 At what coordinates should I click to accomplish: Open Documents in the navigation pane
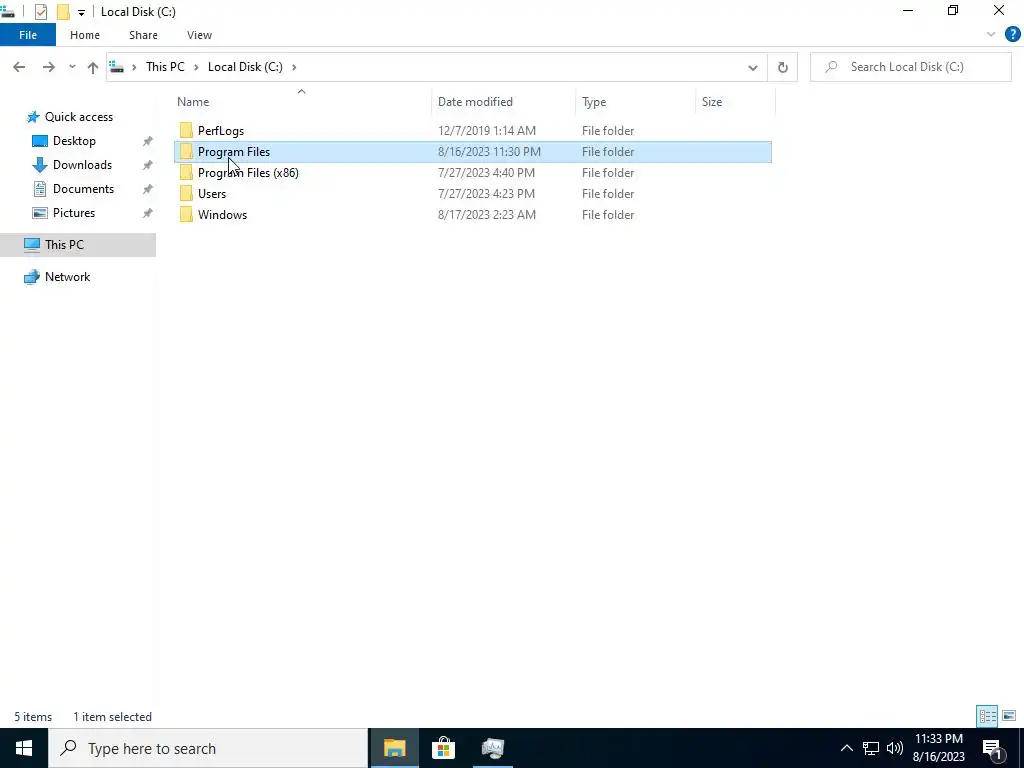point(83,189)
